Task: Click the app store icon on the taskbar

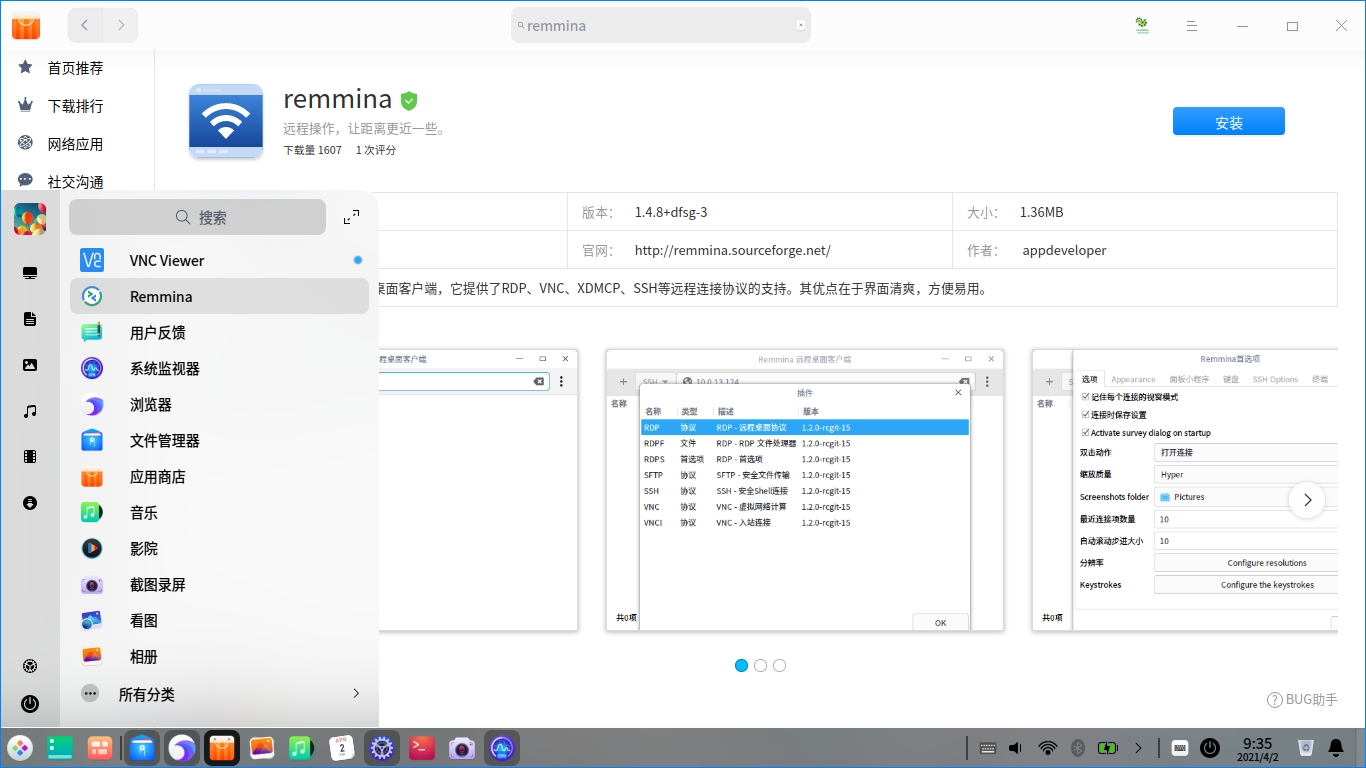Action: tap(222, 748)
